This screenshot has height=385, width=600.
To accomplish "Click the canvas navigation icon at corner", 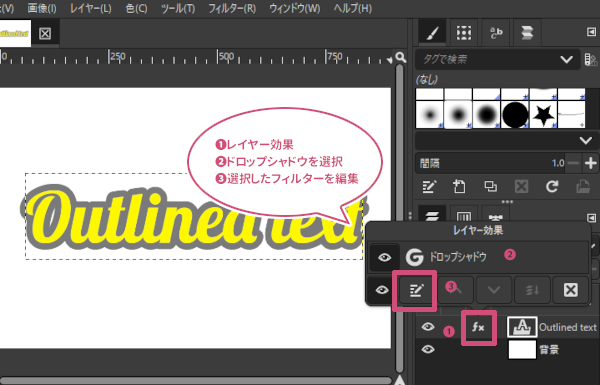I will pyautogui.click(x=400, y=380).
